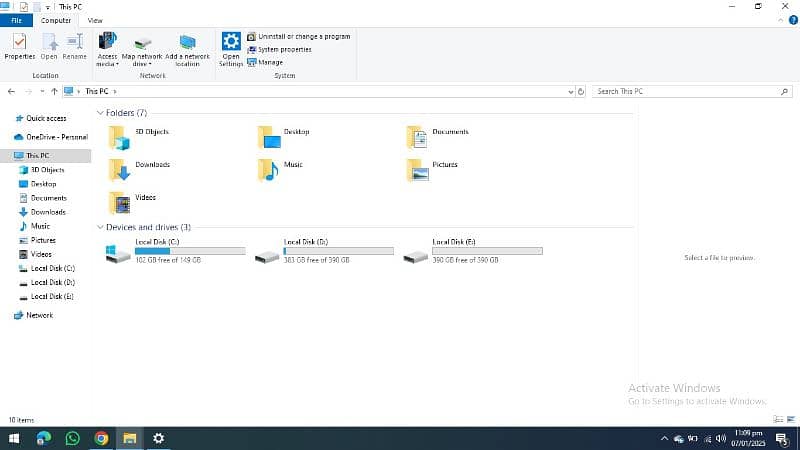Switch to large thumbnails view in status bar
The width and height of the screenshot is (800, 450).
point(789,420)
